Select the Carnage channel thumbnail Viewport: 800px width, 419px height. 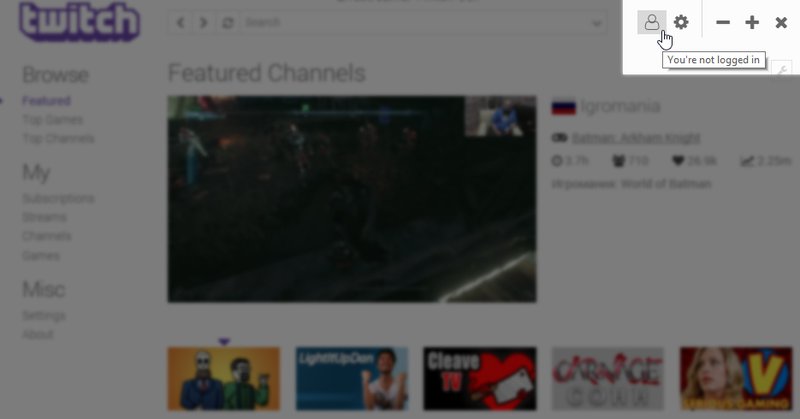[x=608, y=379]
